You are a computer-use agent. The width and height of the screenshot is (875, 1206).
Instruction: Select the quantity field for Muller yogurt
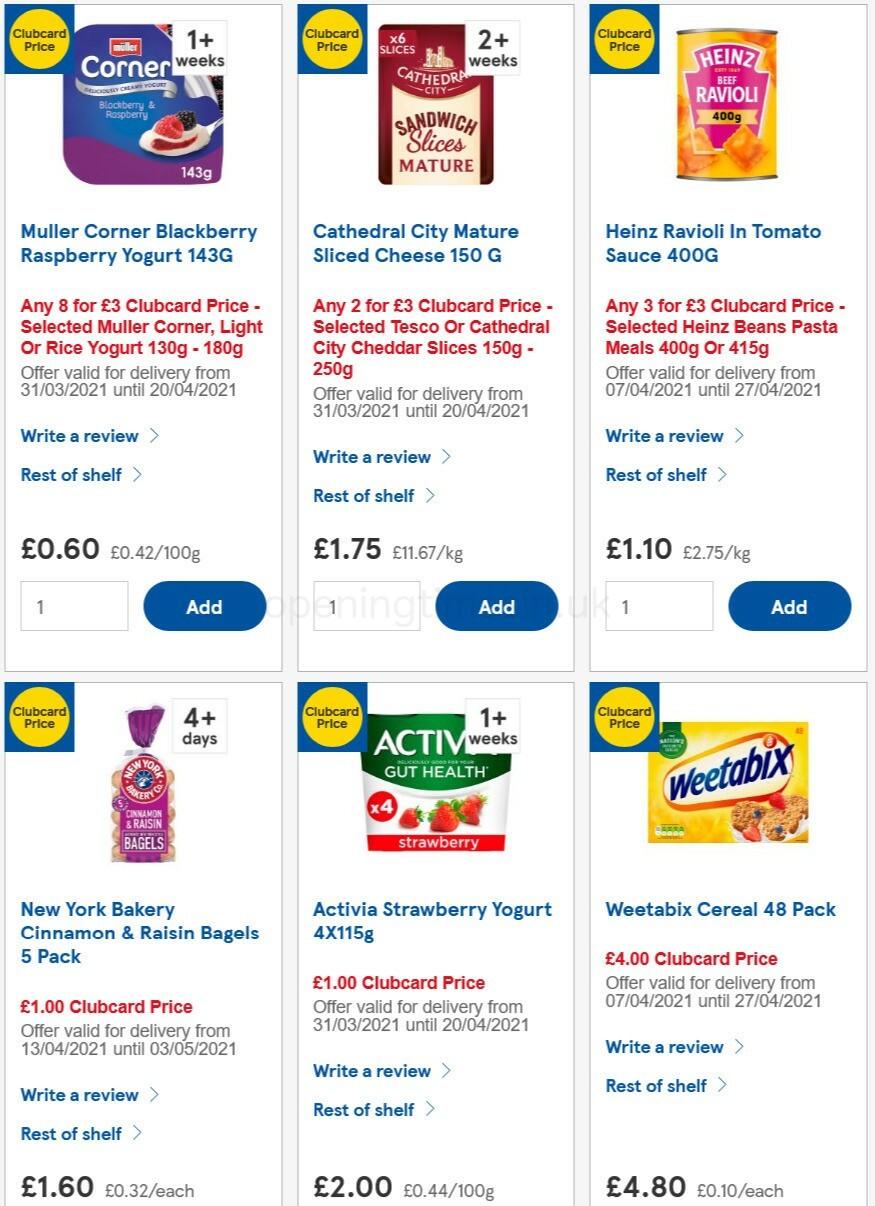[x=74, y=606]
